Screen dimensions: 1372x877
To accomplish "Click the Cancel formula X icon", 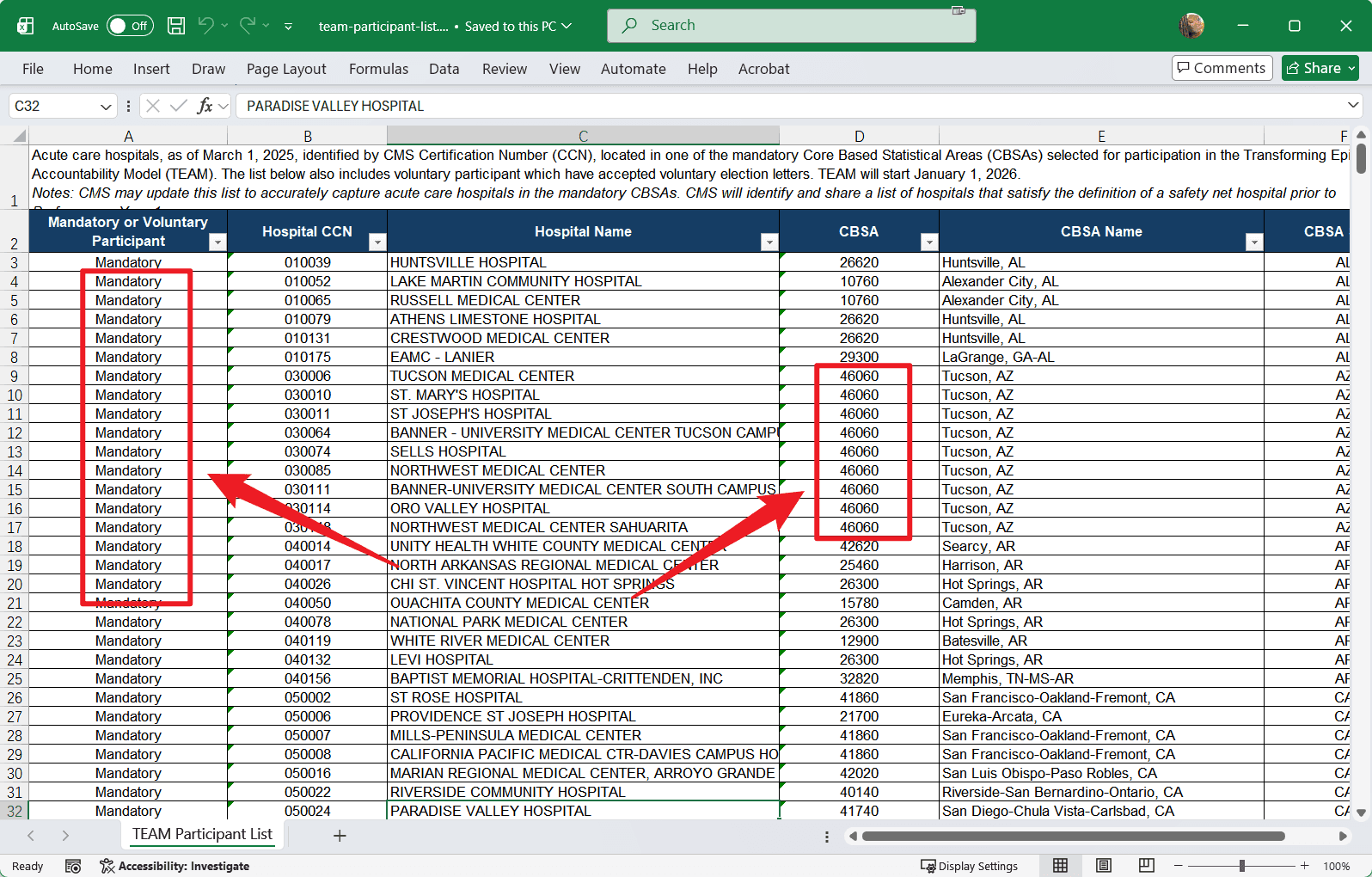I will point(153,106).
